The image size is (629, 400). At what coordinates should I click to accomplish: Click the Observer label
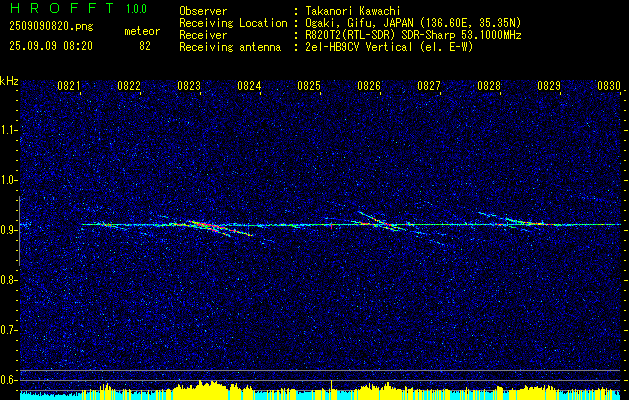203,11
